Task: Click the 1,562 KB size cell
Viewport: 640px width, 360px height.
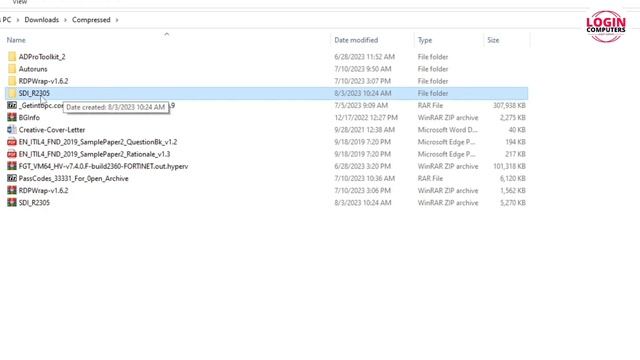Action: click(x=513, y=191)
